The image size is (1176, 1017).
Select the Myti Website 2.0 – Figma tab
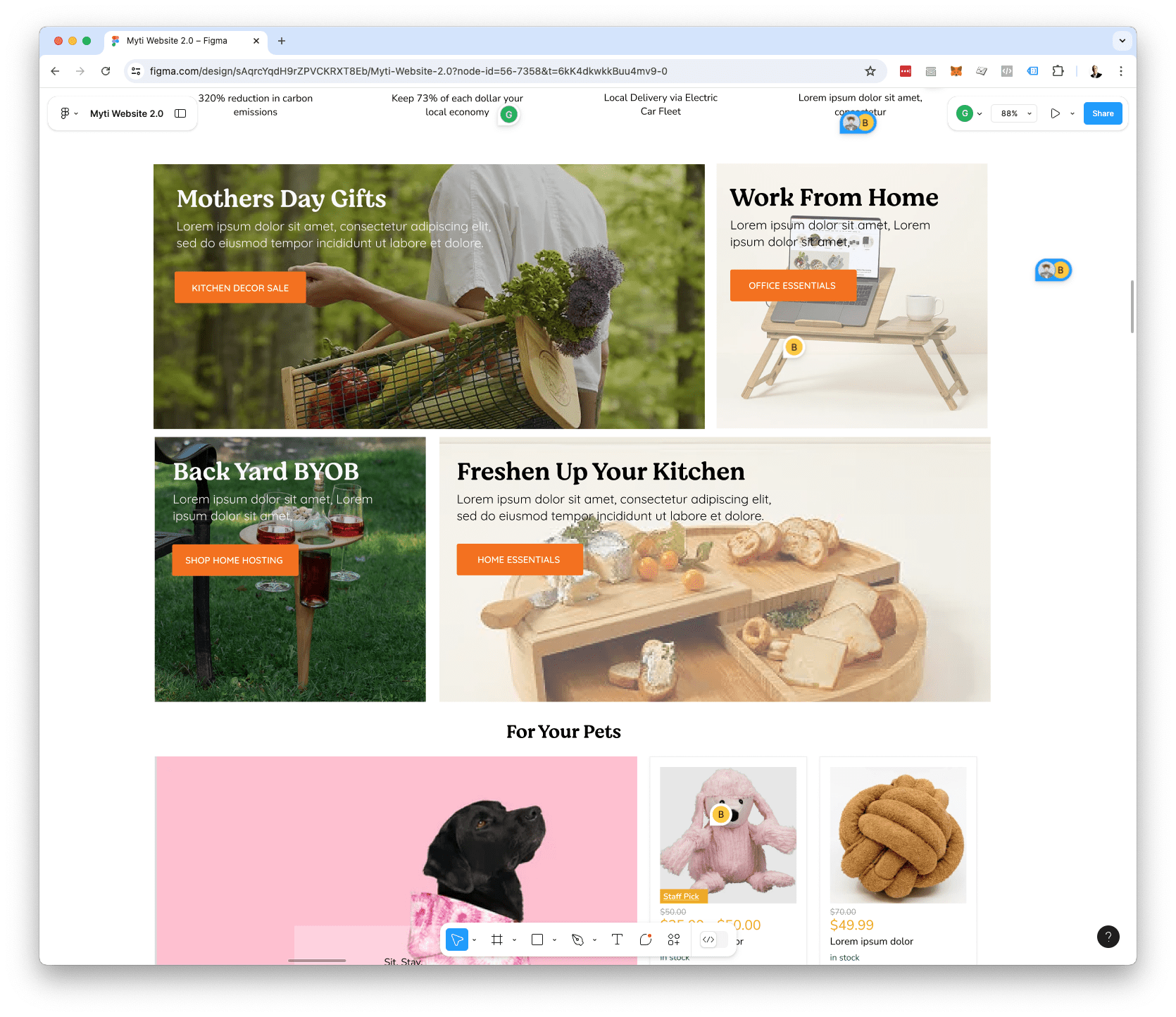click(186, 41)
